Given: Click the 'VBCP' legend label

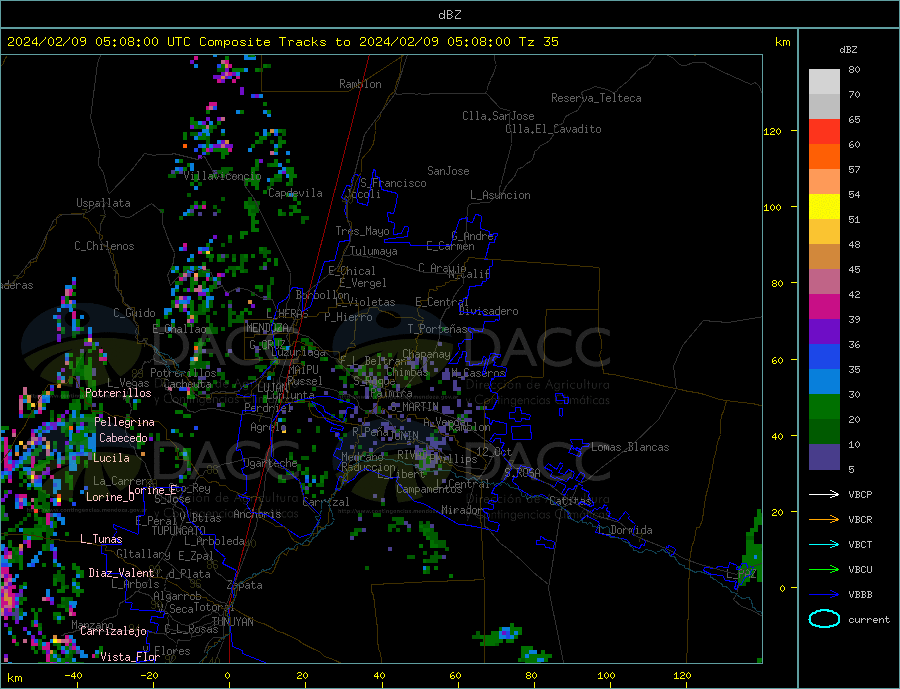Looking at the screenshot, I should 860,494.
